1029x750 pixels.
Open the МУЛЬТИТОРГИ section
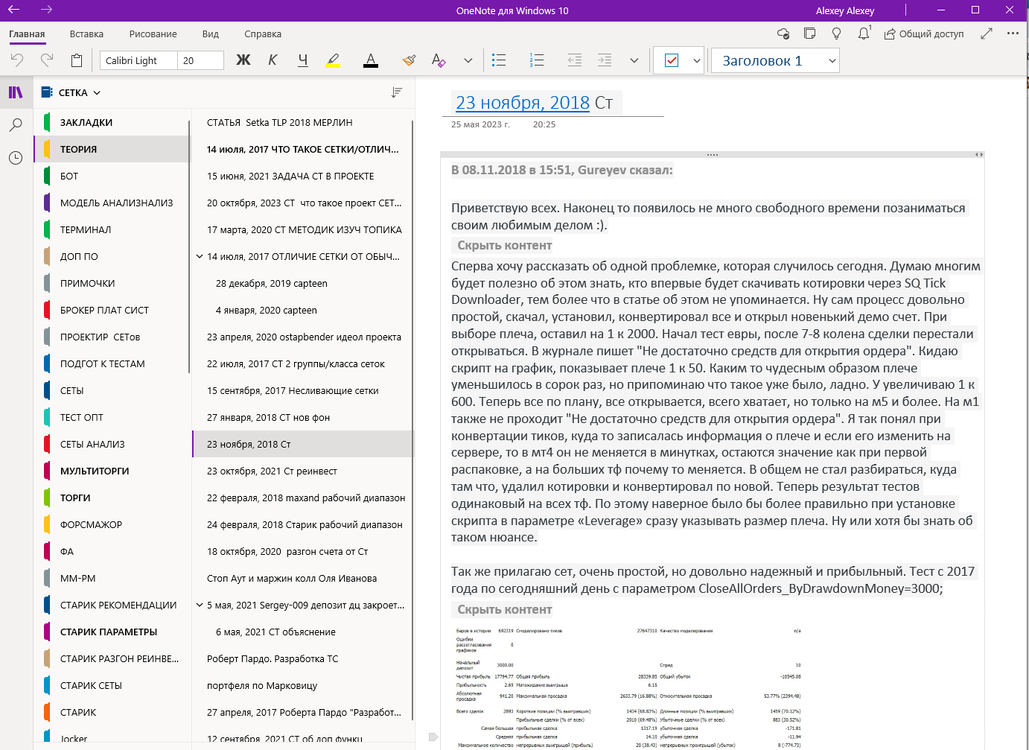pyautogui.click(x=112, y=470)
